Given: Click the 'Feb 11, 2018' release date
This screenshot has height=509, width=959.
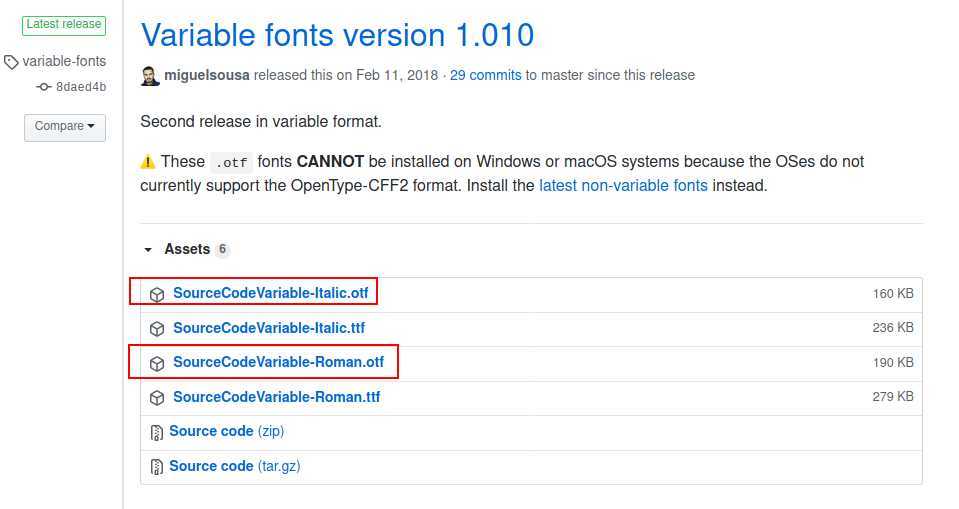Looking at the screenshot, I should pyautogui.click(x=397, y=75).
